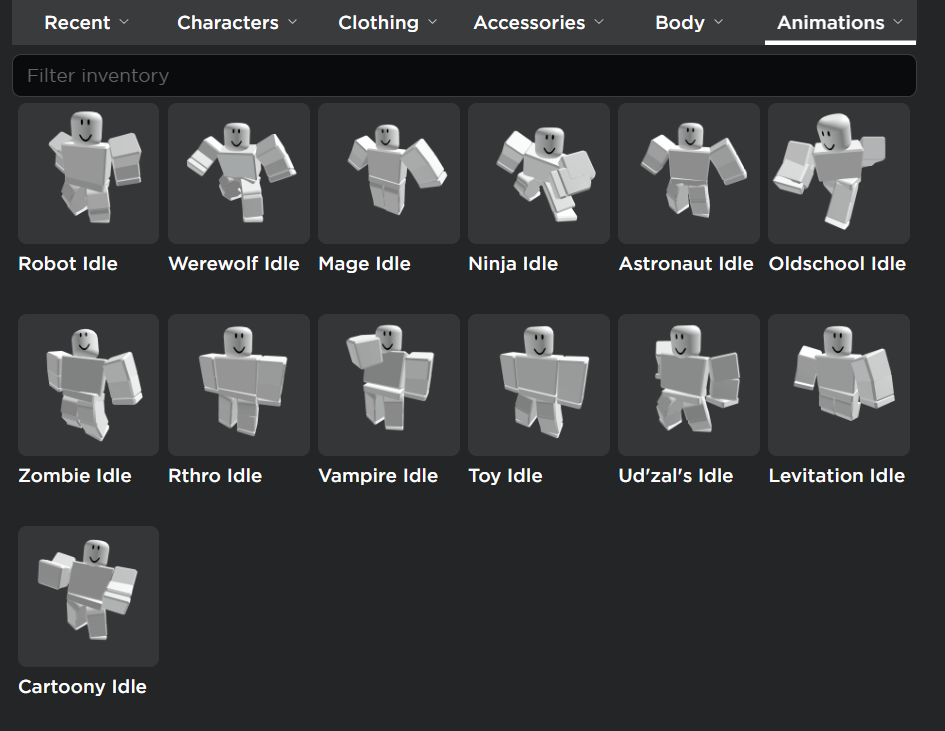Open the Body tab
This screenshot has width=945, height=731.
(x=689, y=22)
